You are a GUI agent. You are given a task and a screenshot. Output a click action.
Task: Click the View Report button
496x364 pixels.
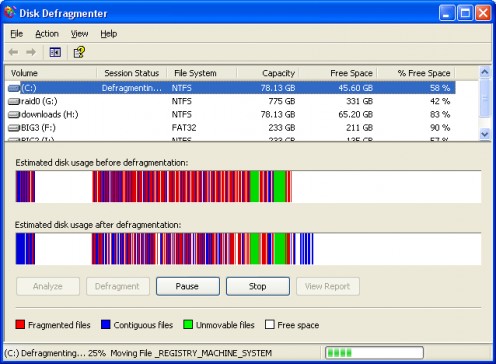[x=328, y=286]
